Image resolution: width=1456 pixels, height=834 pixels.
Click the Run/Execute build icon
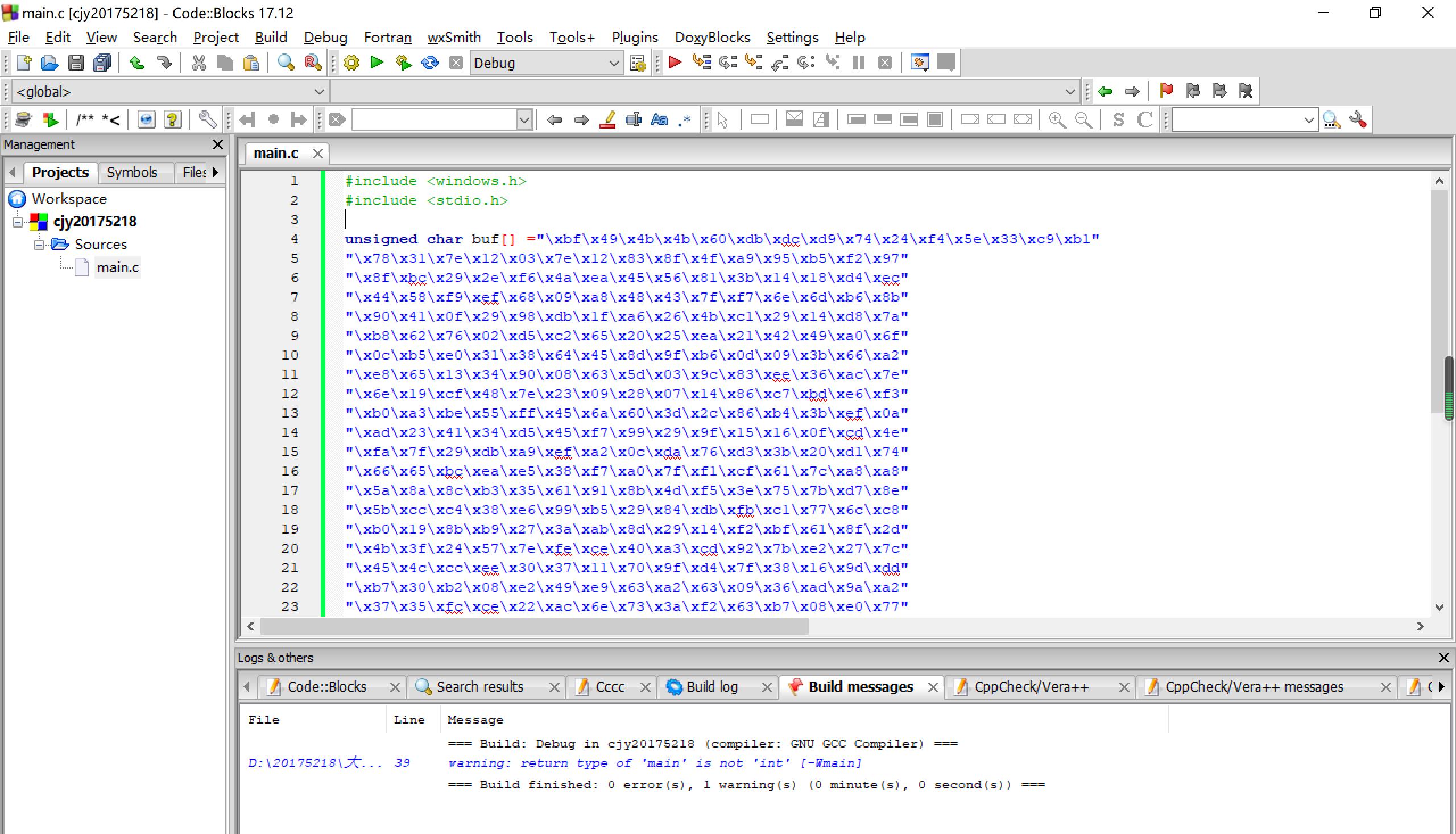pos(378,63)
